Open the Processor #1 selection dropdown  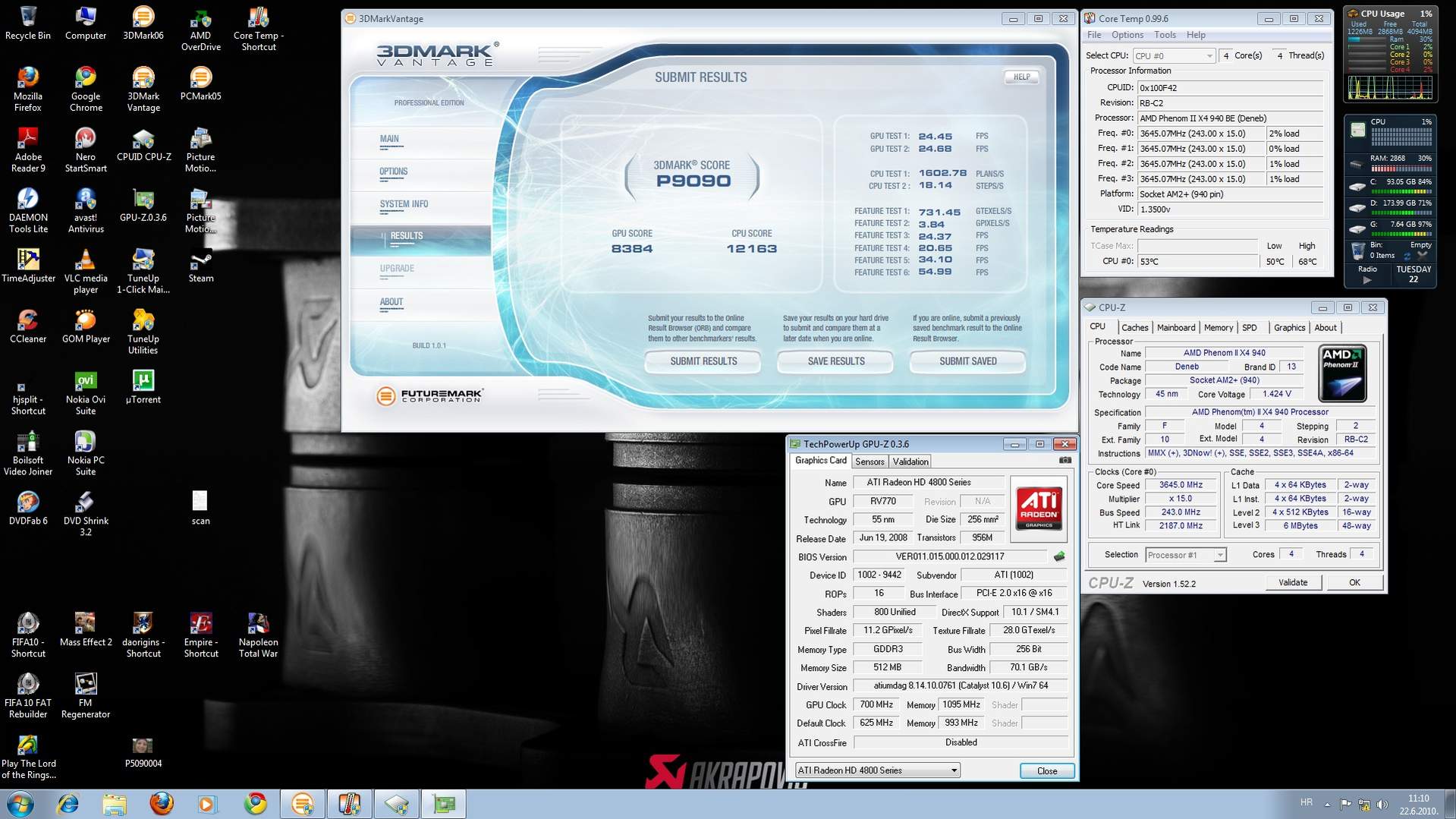pos(1184,555)
